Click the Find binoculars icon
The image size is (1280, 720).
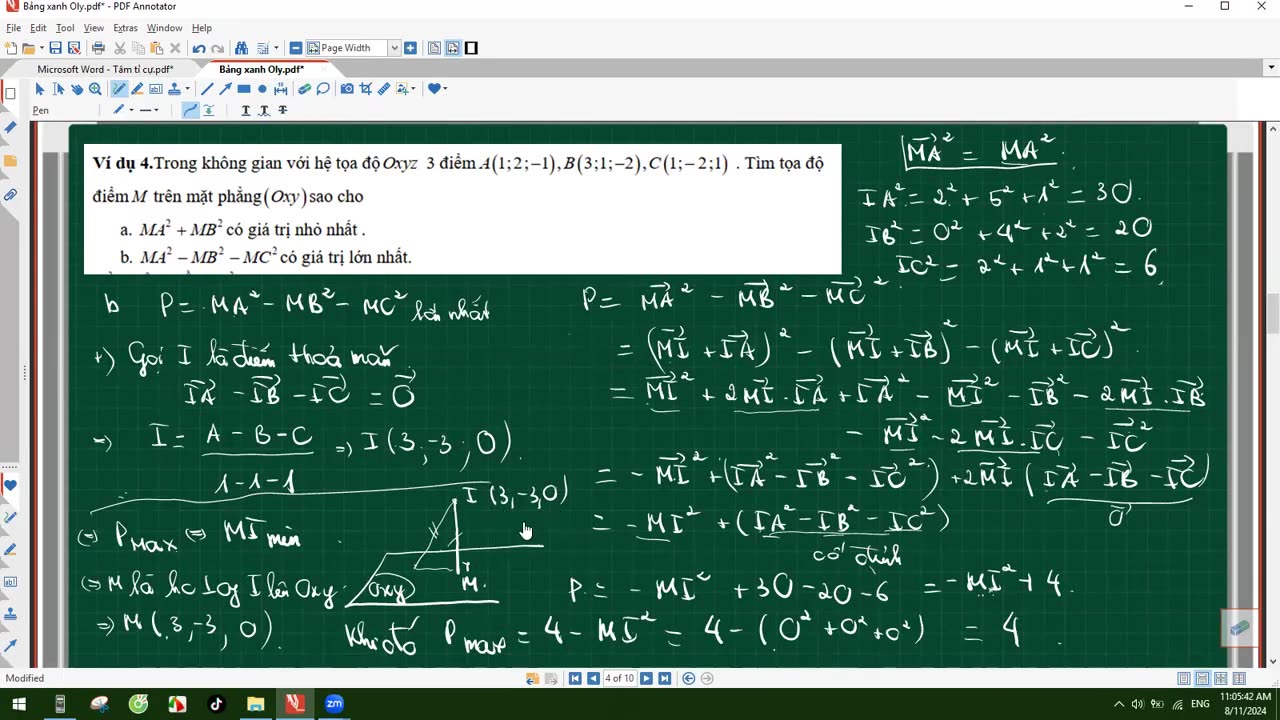pyautogui.click(x=241, y=48)
